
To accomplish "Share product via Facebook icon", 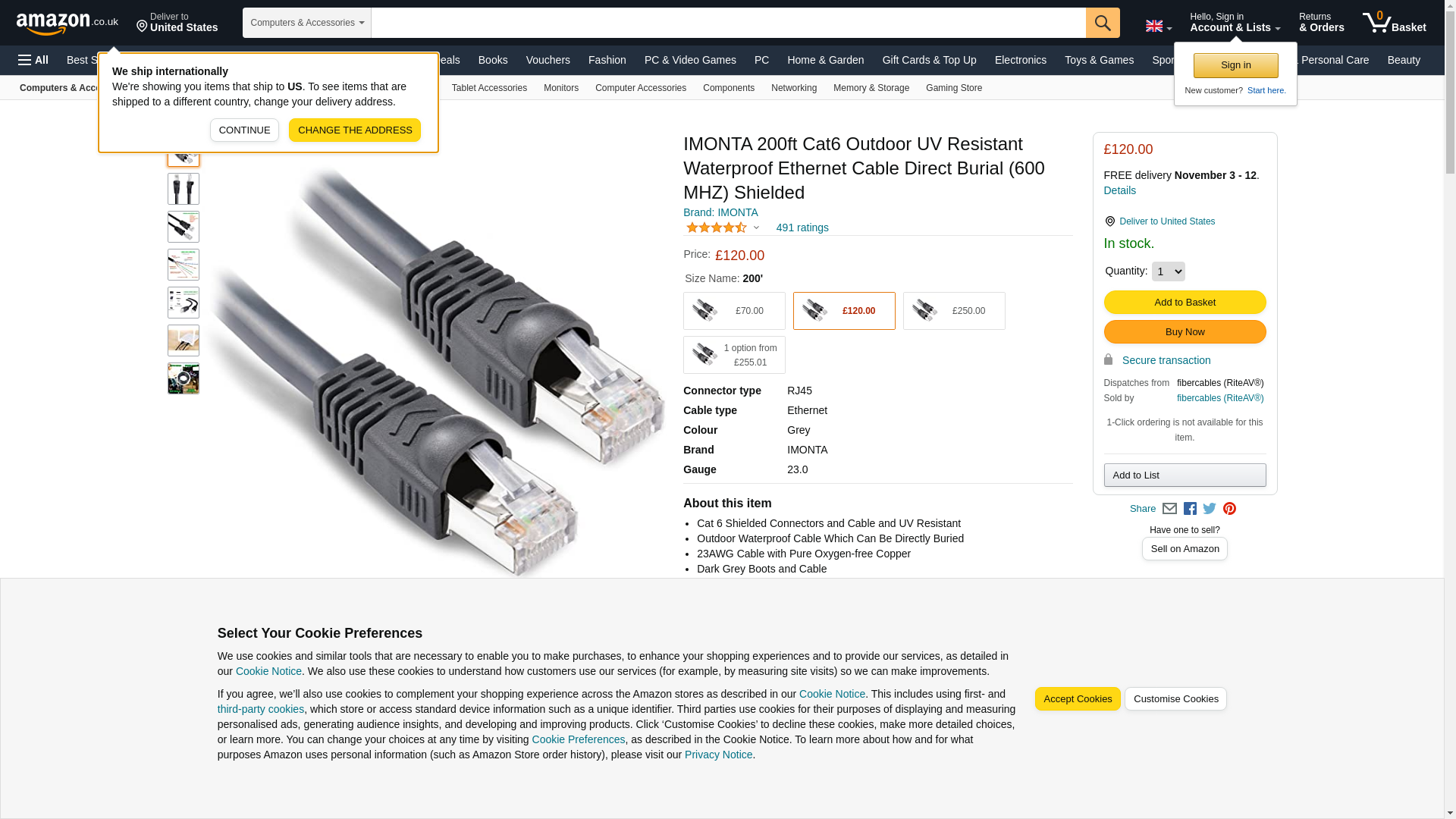I will tap(1190, 509).
